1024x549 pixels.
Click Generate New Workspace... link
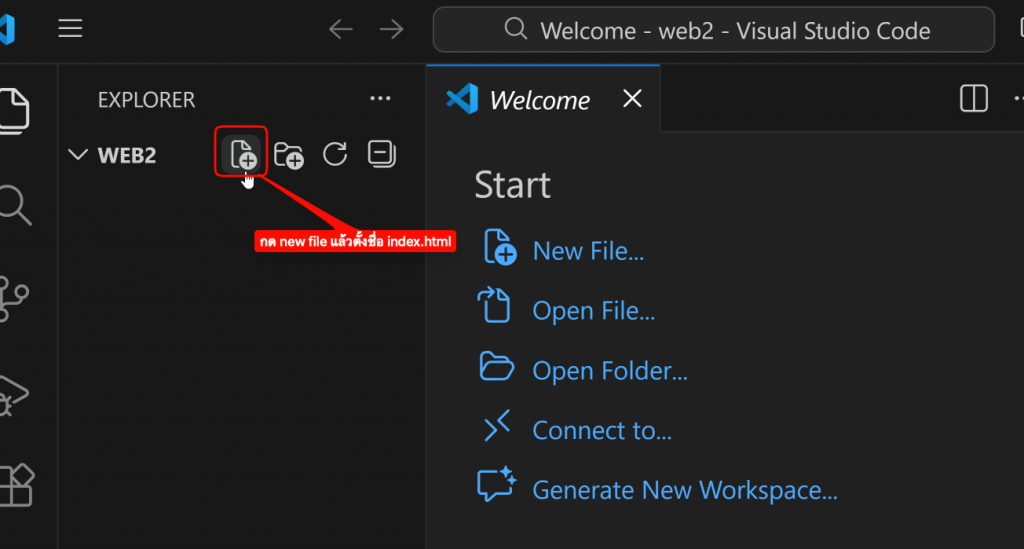(x=684, y=490)
